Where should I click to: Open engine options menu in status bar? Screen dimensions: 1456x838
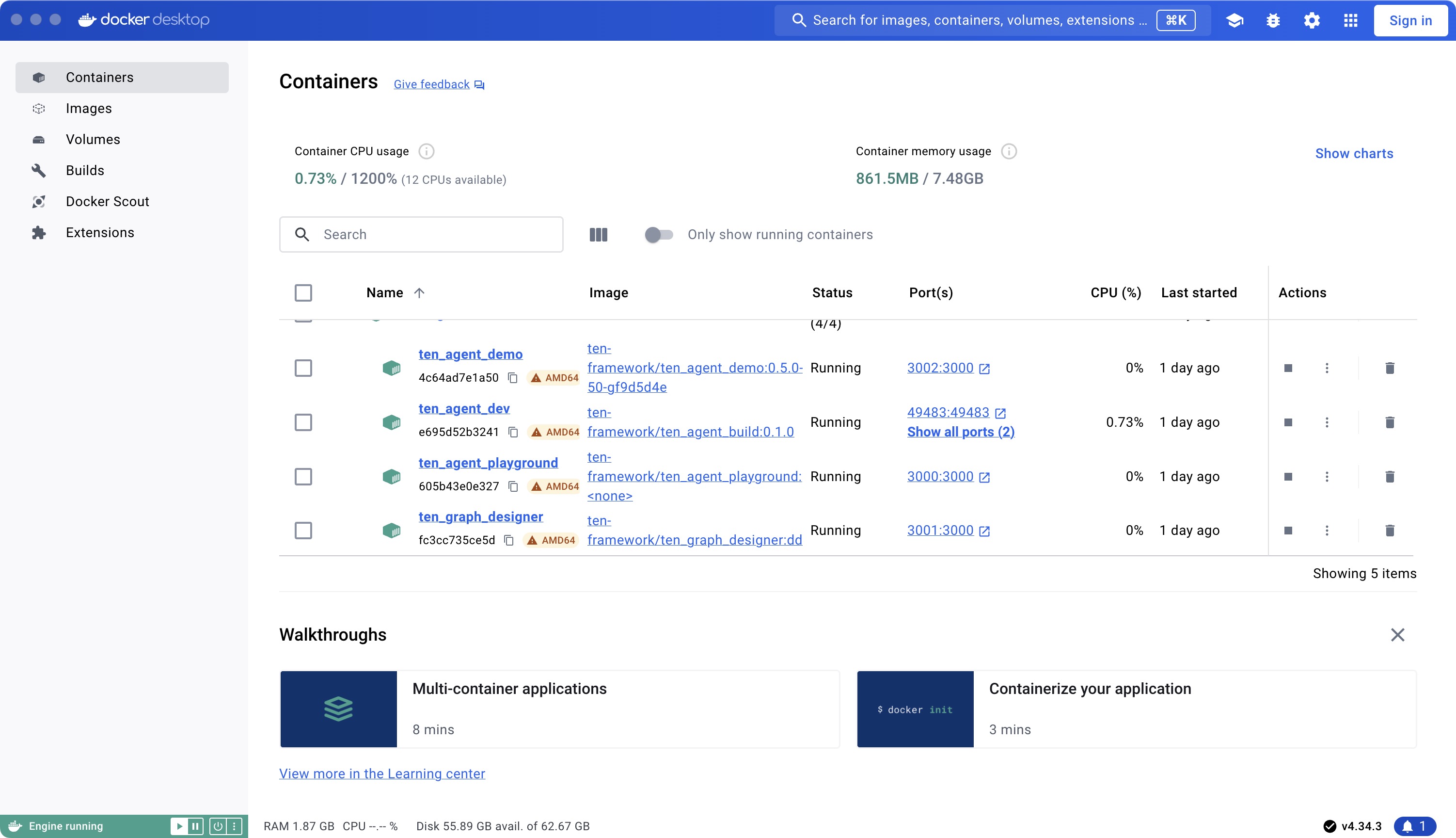click(x=234, y=826)
